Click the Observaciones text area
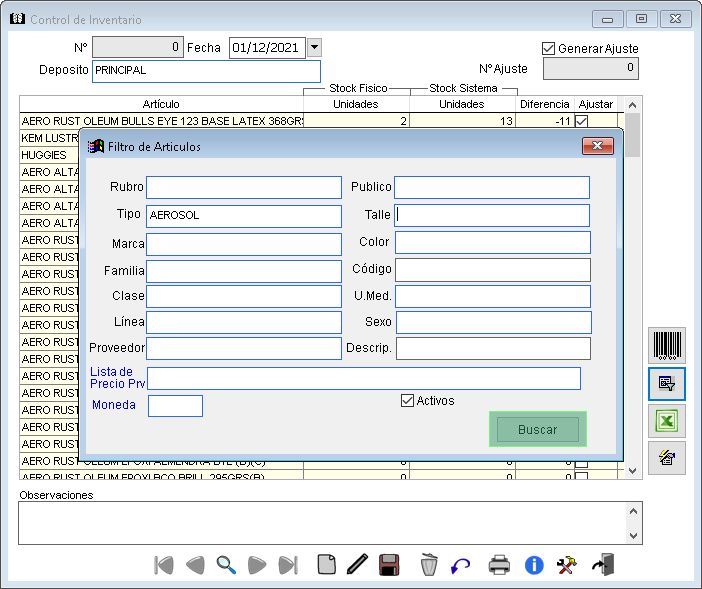702x589 pixels. pos(322,523)
